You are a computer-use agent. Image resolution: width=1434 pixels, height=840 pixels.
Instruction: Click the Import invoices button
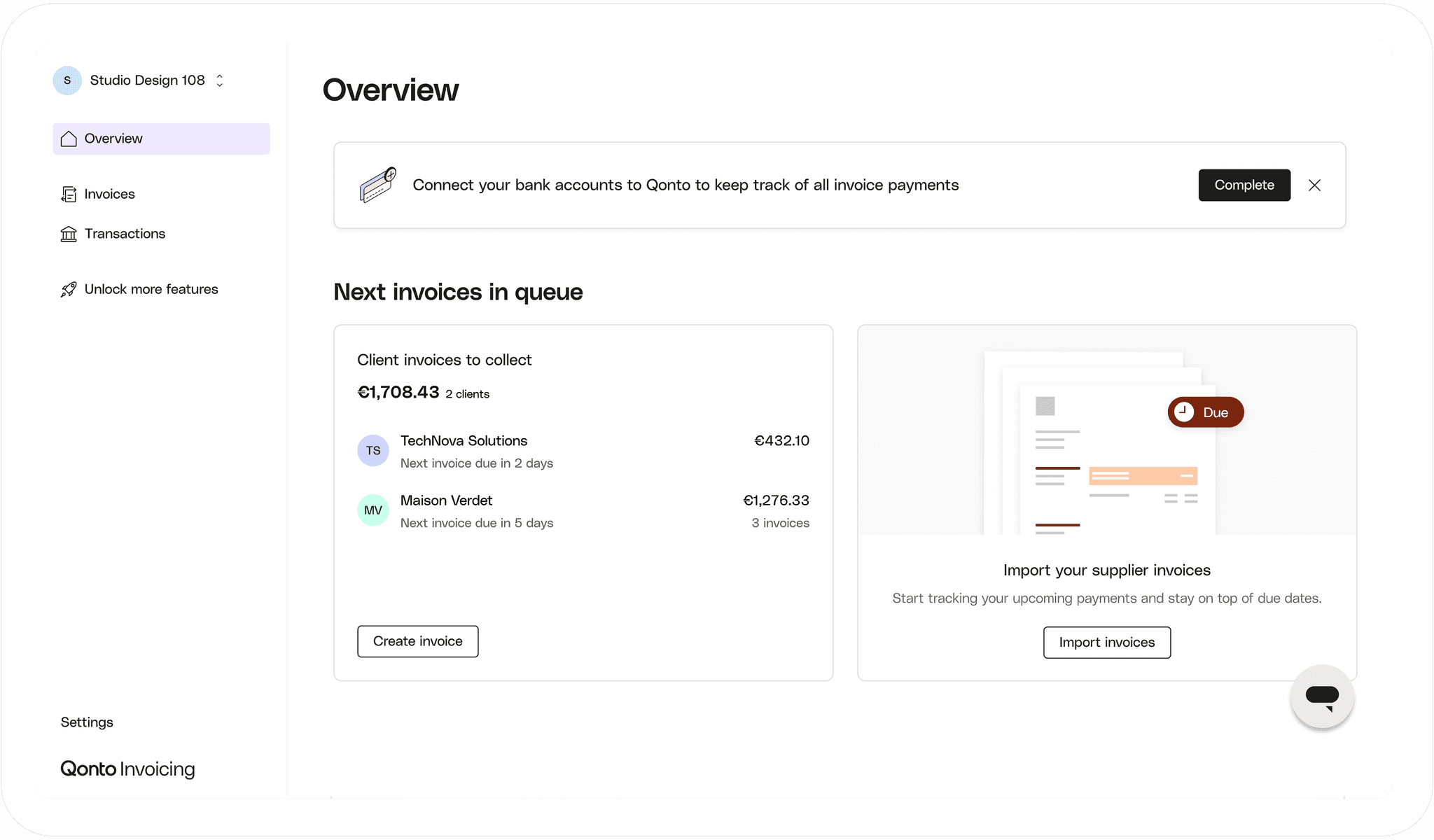(1106, 643)
